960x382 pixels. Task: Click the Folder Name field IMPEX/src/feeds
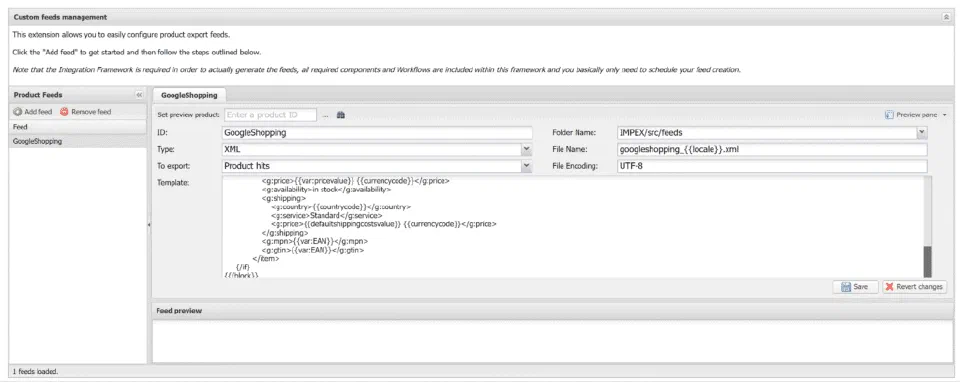767,132
